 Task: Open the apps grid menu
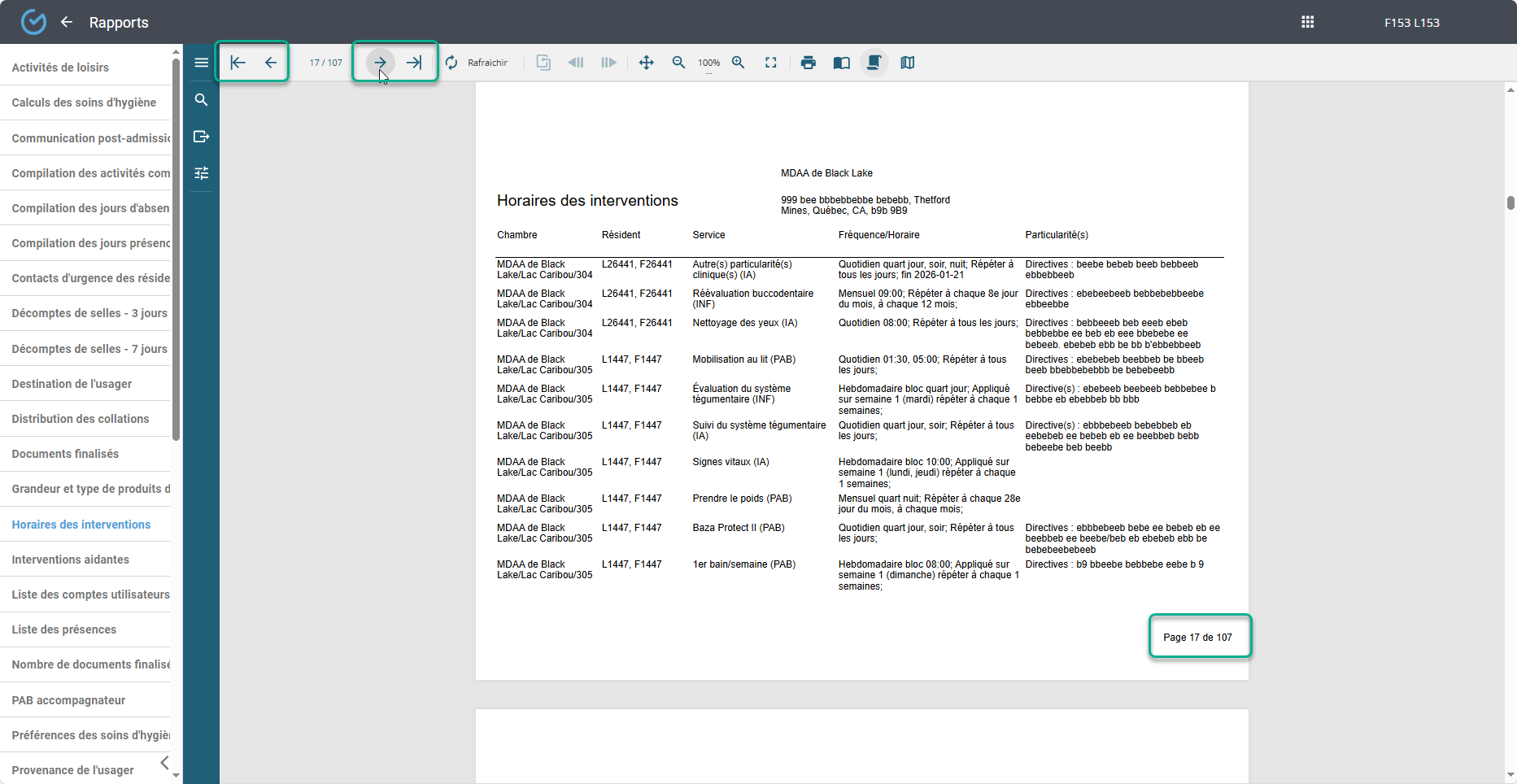click(1308, 22)
